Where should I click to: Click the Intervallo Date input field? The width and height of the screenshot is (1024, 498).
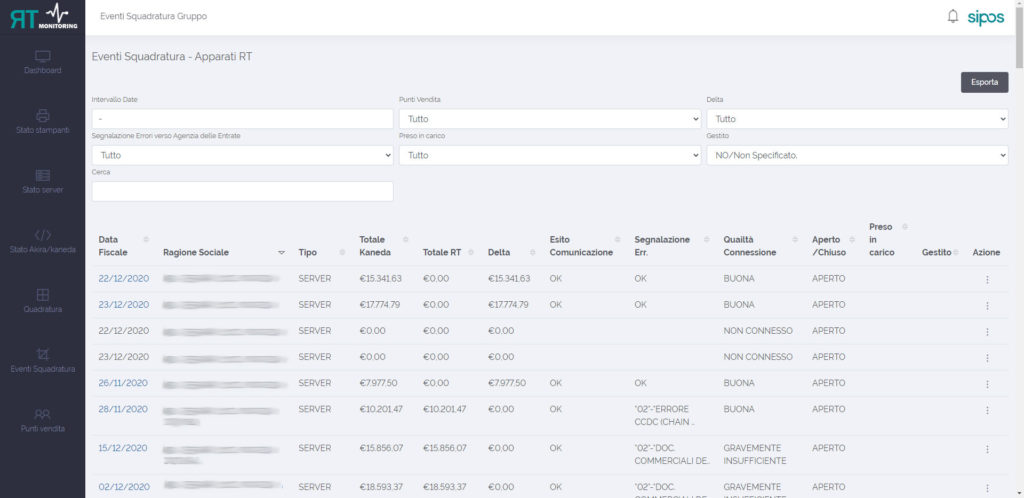click(242, 119)
